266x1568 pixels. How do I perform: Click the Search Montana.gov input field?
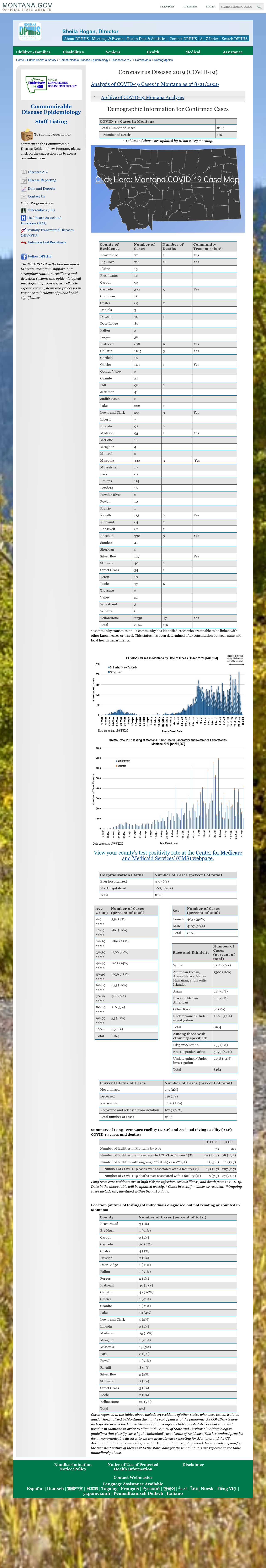(x=237, y=7)
